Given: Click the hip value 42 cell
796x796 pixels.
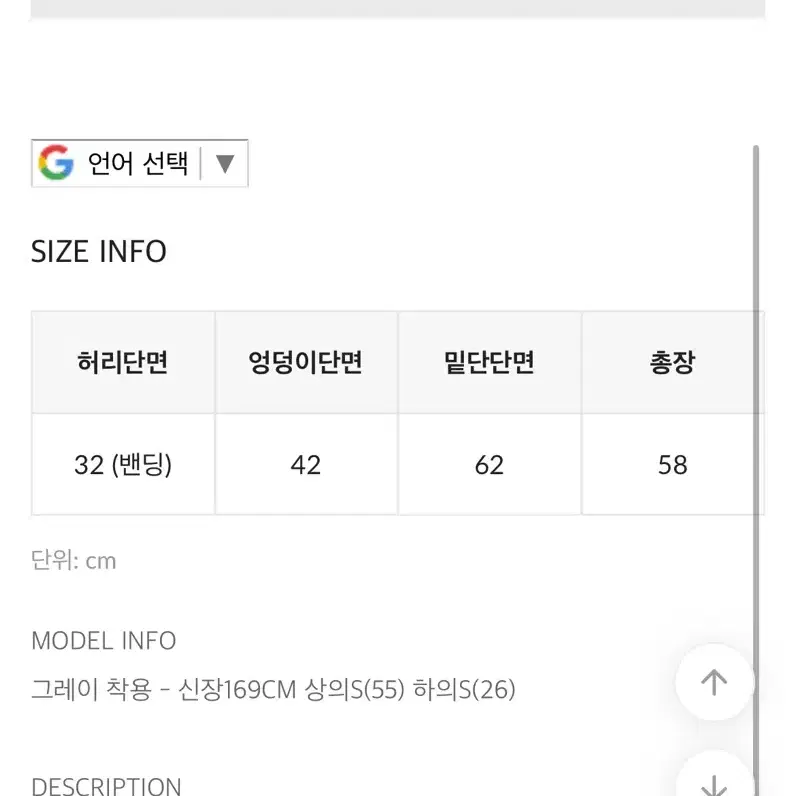Looking at the screenshot, I should (x=306, y=465).
